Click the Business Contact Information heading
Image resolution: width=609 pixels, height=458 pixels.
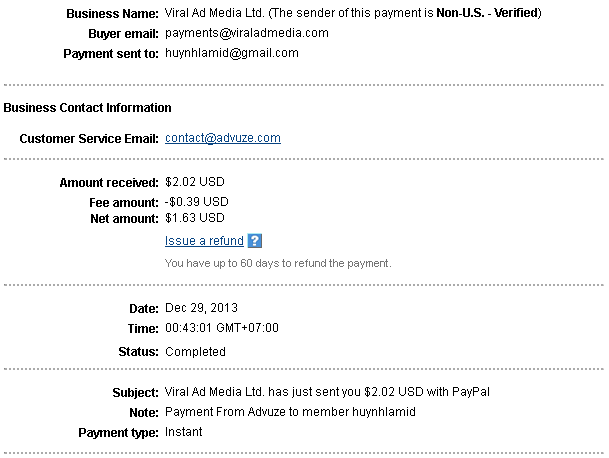tap(87, 107)
